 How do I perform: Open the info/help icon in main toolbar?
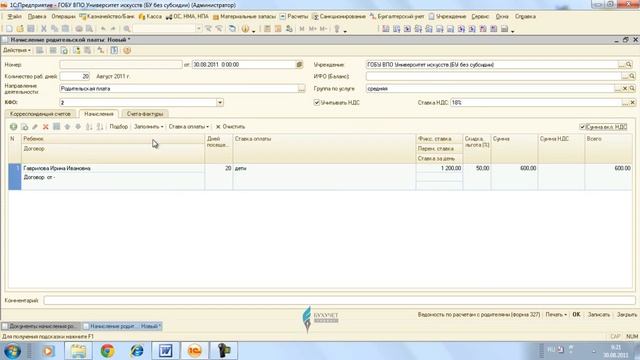(x=245, y=29)
